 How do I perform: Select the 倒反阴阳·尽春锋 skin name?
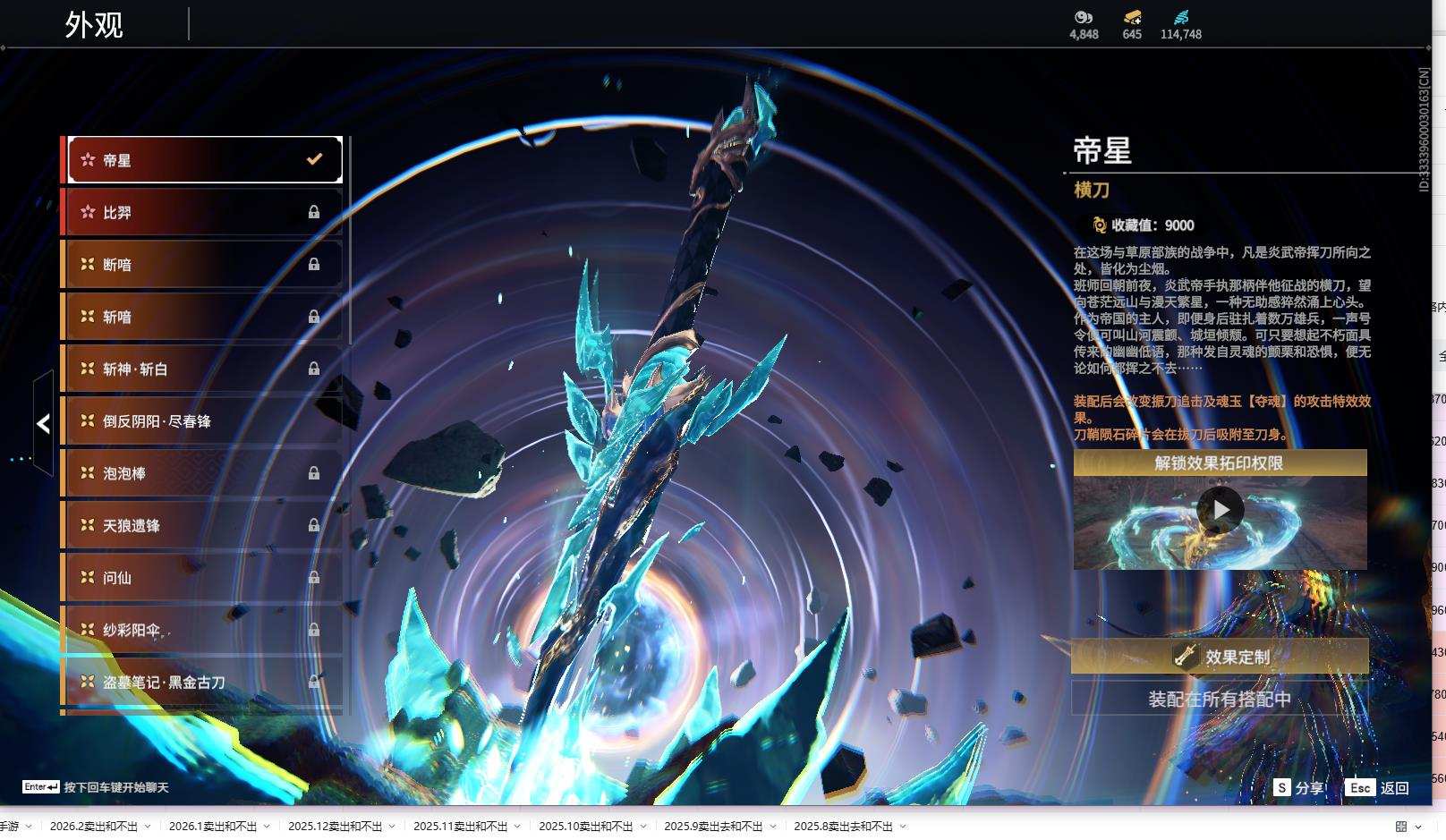(x=157, y=421)
